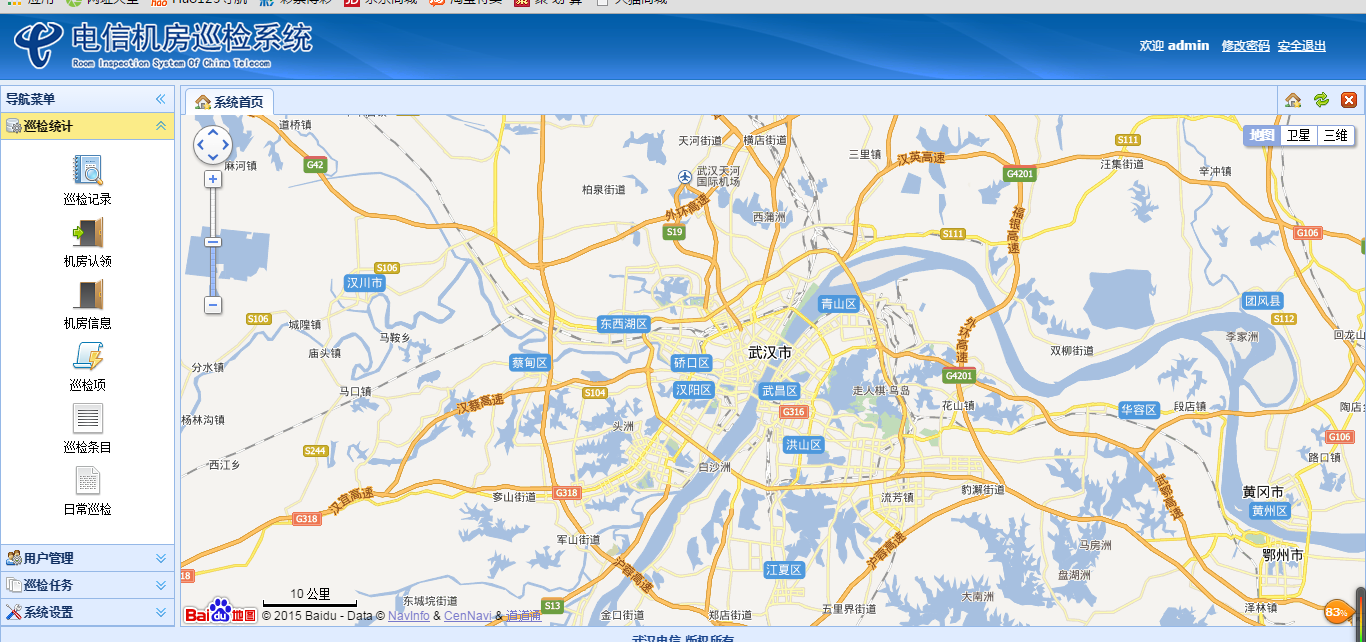The image size is (1366, 642).
Task: Open the CenNavi copyright link
Action: (x=467, y=616)
